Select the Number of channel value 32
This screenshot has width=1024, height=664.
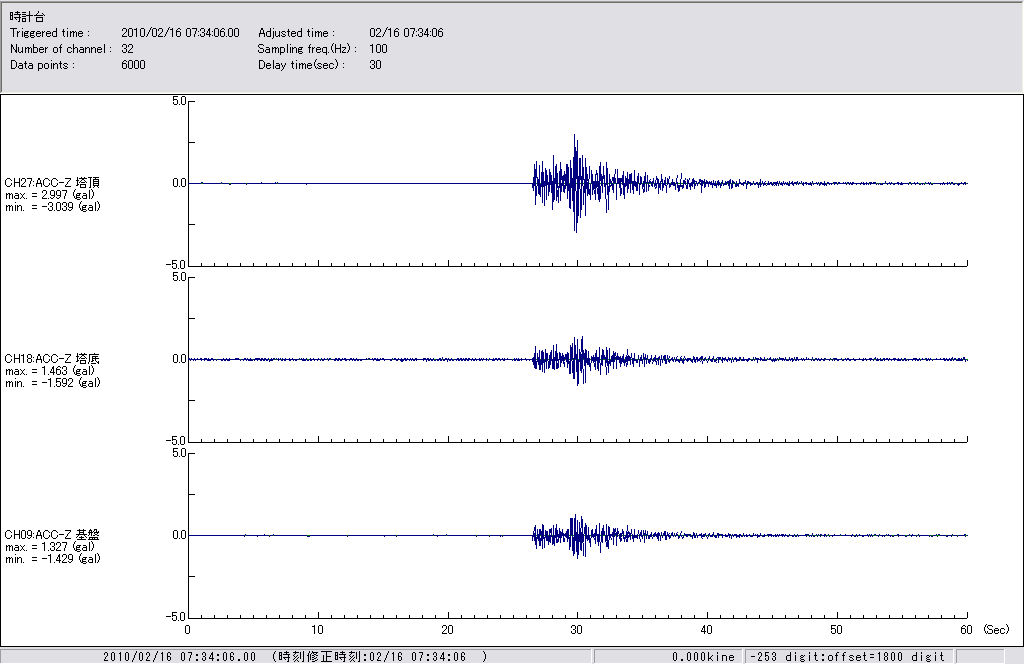coord(127,49)
